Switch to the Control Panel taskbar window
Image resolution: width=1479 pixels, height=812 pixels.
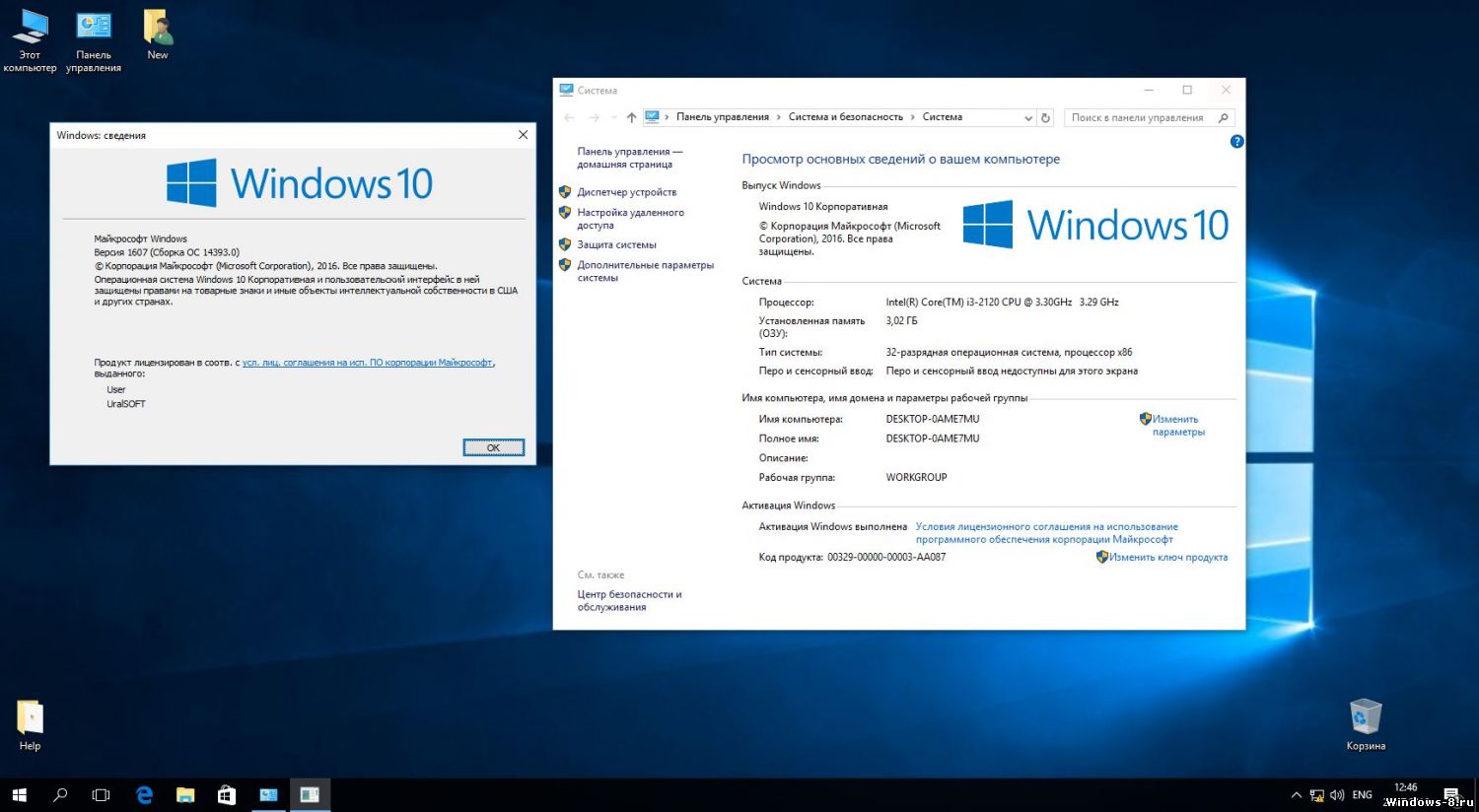click(x=268, y=794)
